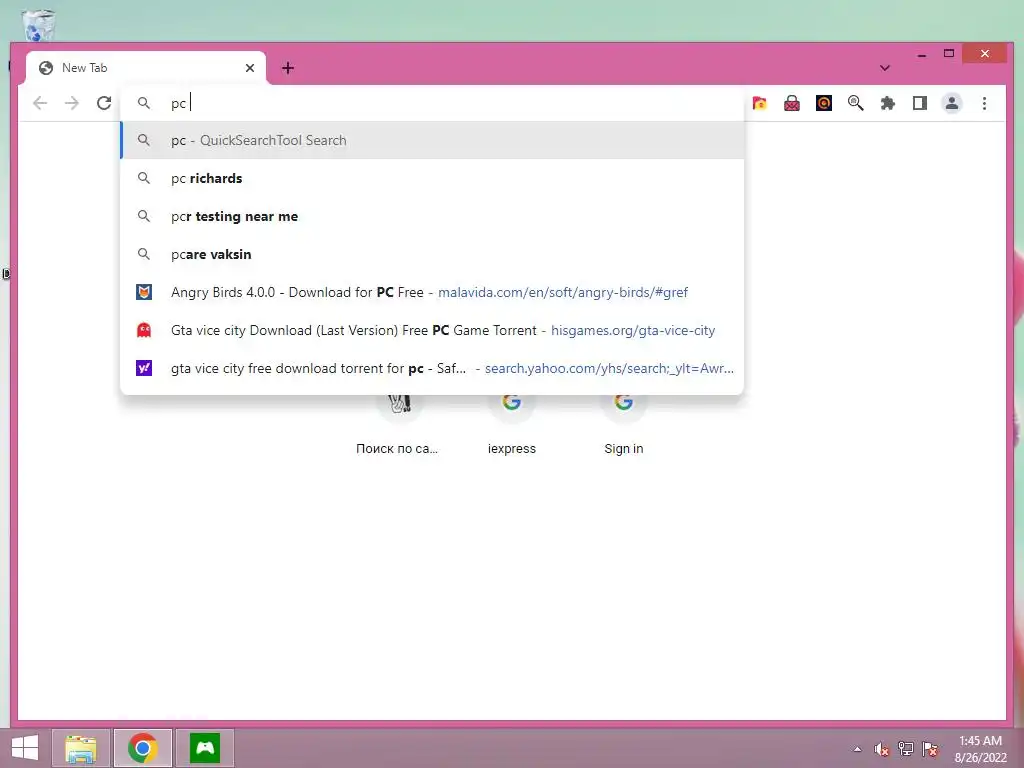Image resolution: width=1024 pixels, height=768 pixels.
Task: Open the "Поиск по са..." shortcut
Action: coord(398,424)
